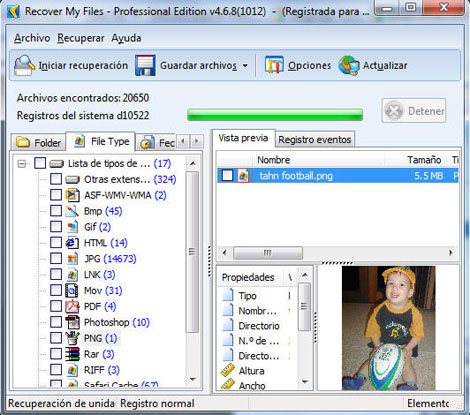Click the tab strip right scroll arrow
Screen dimensions: 470x415
pos(197,141)
